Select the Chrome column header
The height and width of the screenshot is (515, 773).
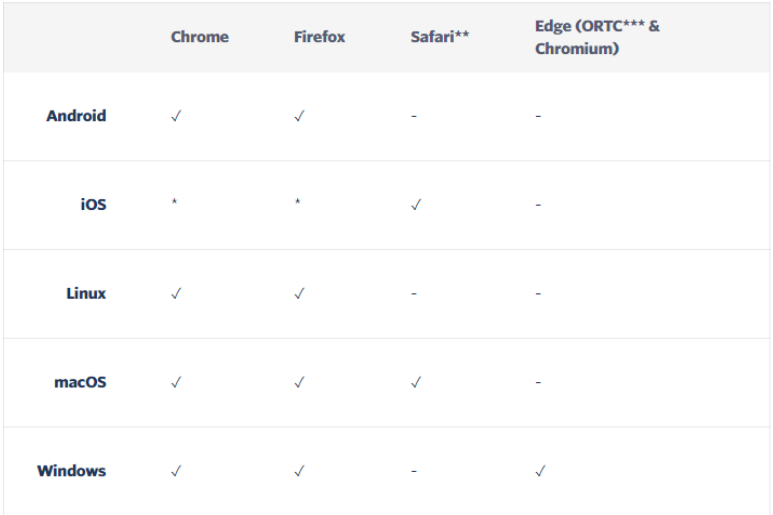click(199, 37)
